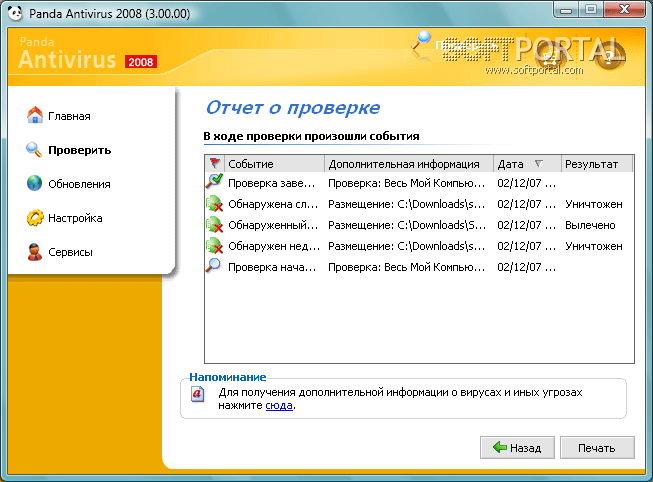The height and width of the screenshot is (482, 653).
Task: Click the threat icon of Обнаруженный… row
Action: [x=214, y=224]
